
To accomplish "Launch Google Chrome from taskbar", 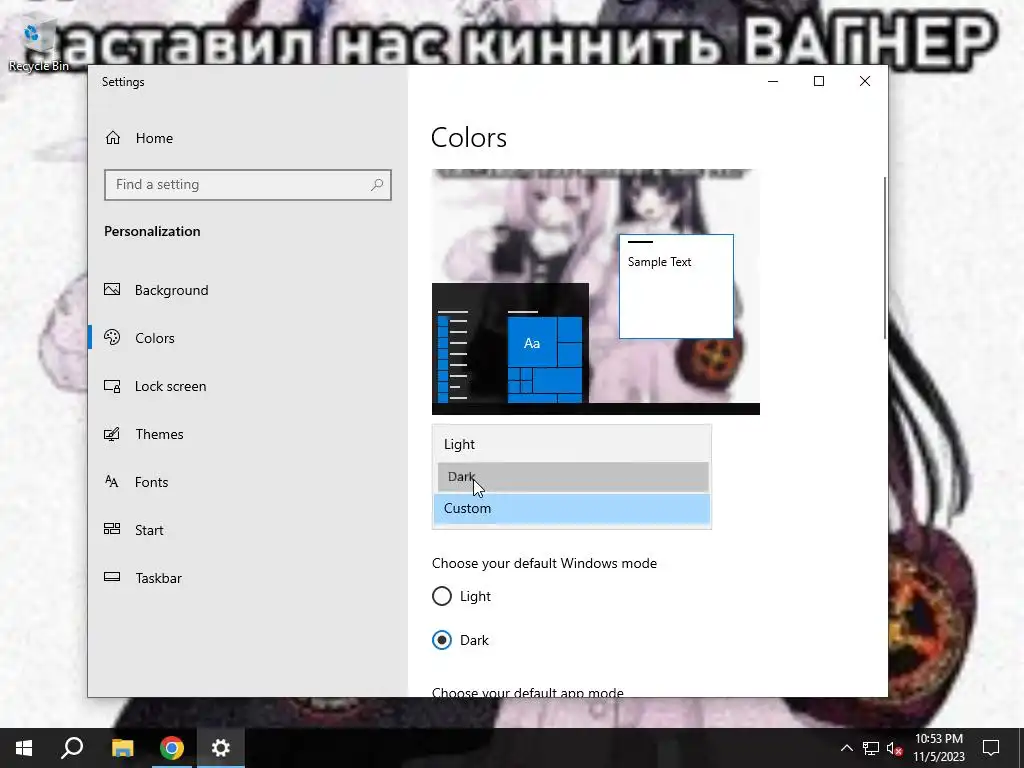I will click(172, 748).
